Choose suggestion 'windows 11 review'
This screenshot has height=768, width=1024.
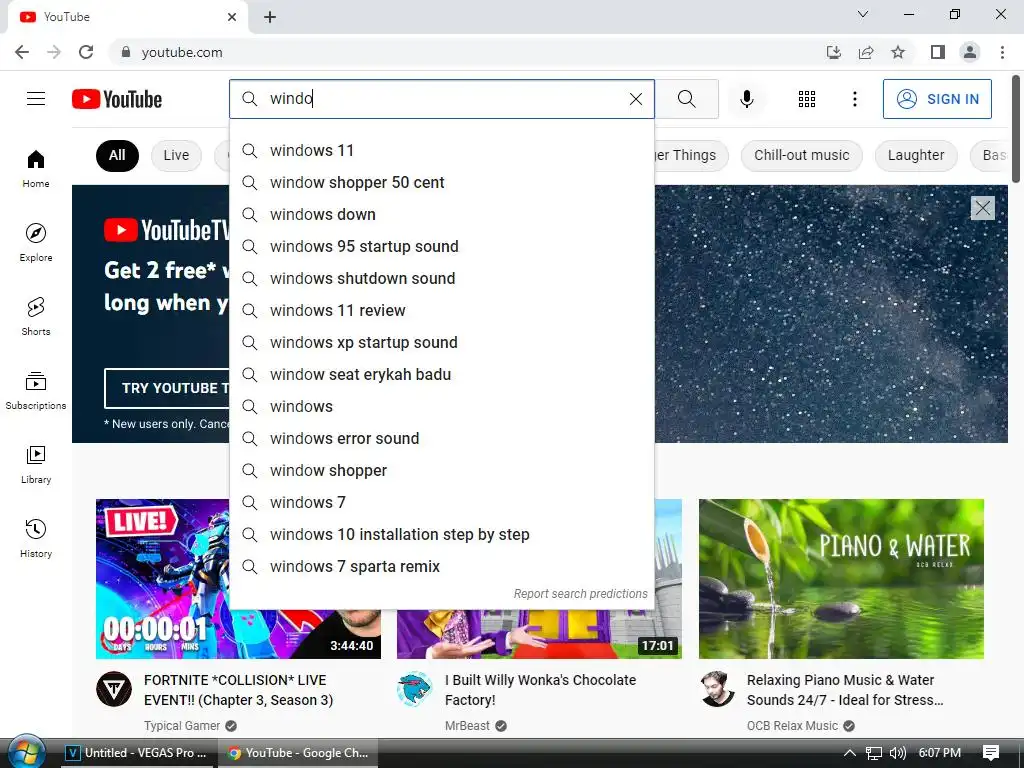(x=441, y=310)
